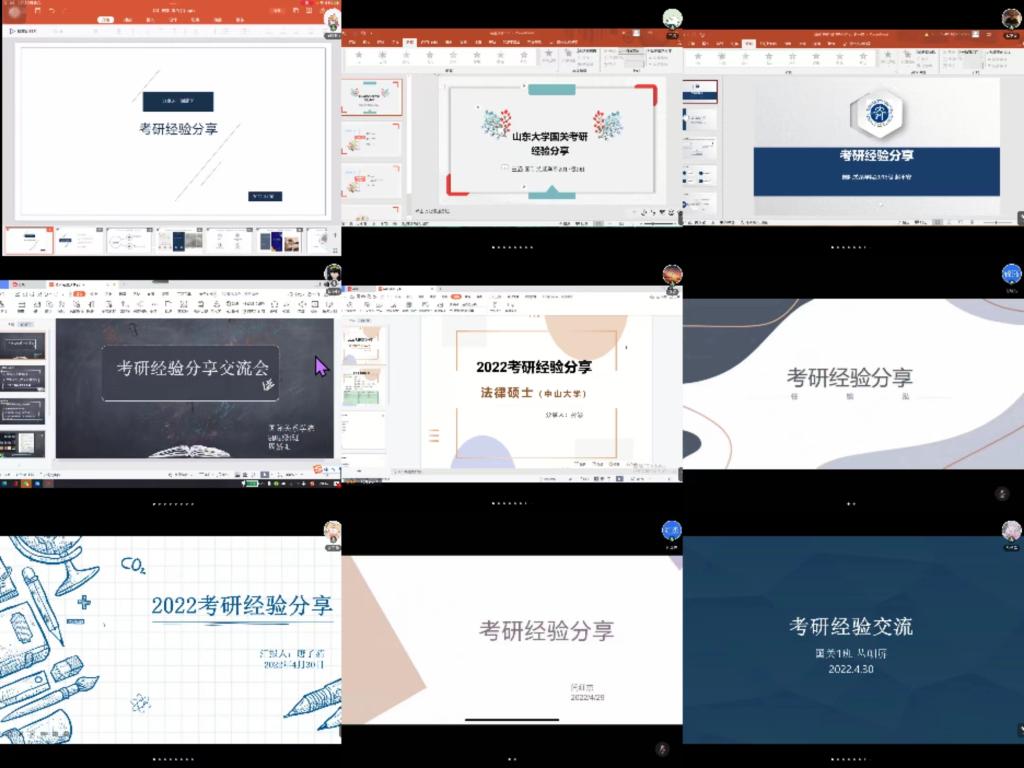Image resolution: width=1024 pixels, height=768 pixels.
Task: Select the highlighted white ribbon tab in the orange tablet toolbar
Action: [107, 19]
